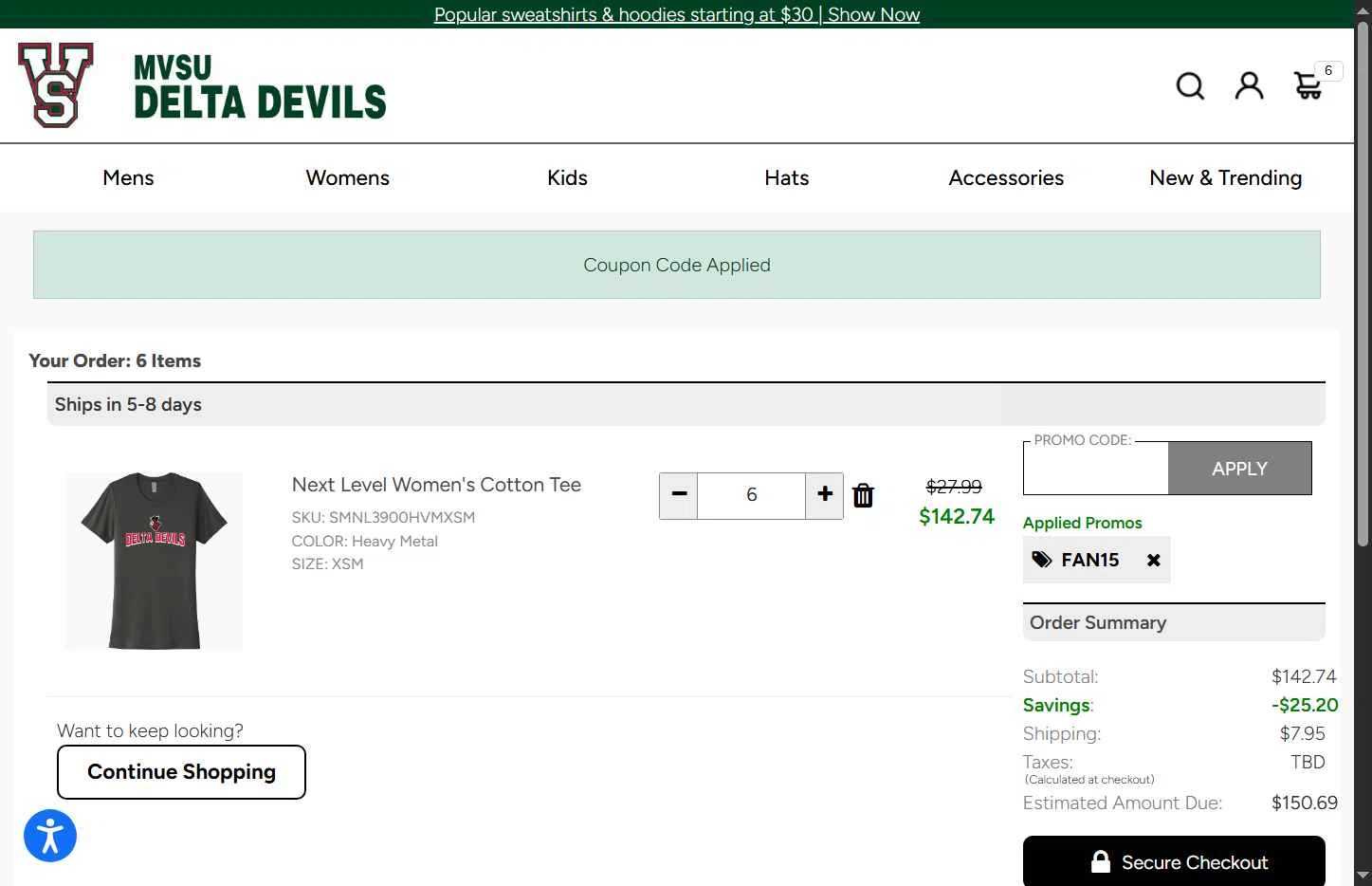Click the cart count badge
Image resolution: width=1372 pixels, height=886 pixels.
pos(1328,70)
